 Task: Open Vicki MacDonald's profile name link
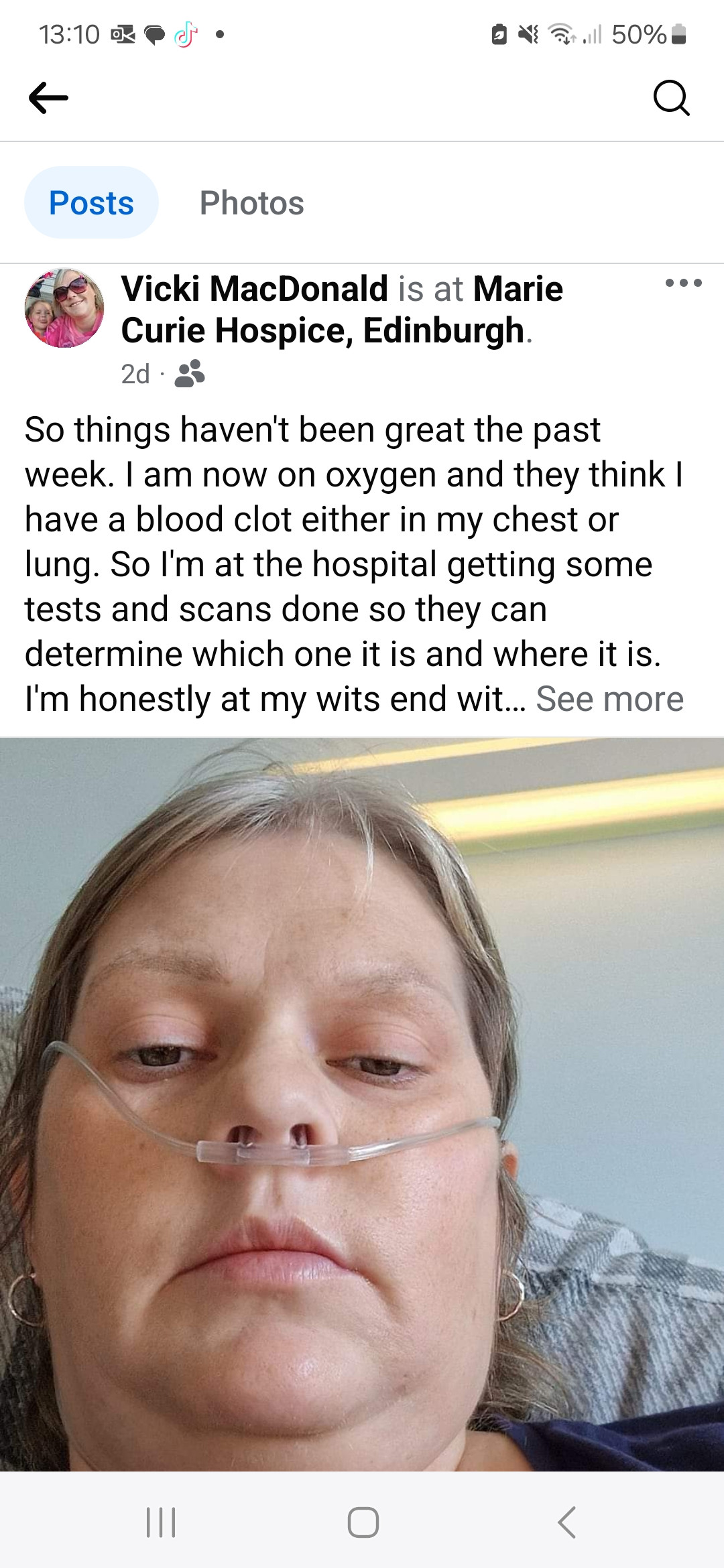click(x=255, y=289)
